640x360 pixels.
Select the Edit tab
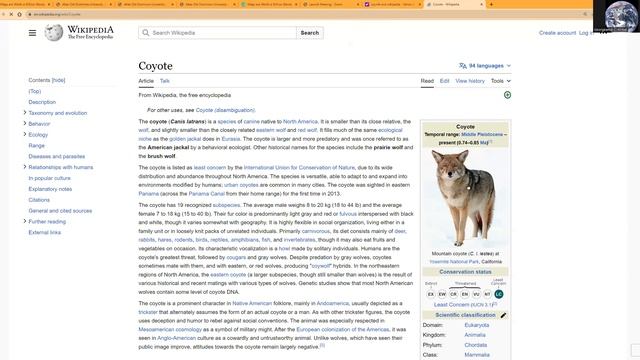444,81
